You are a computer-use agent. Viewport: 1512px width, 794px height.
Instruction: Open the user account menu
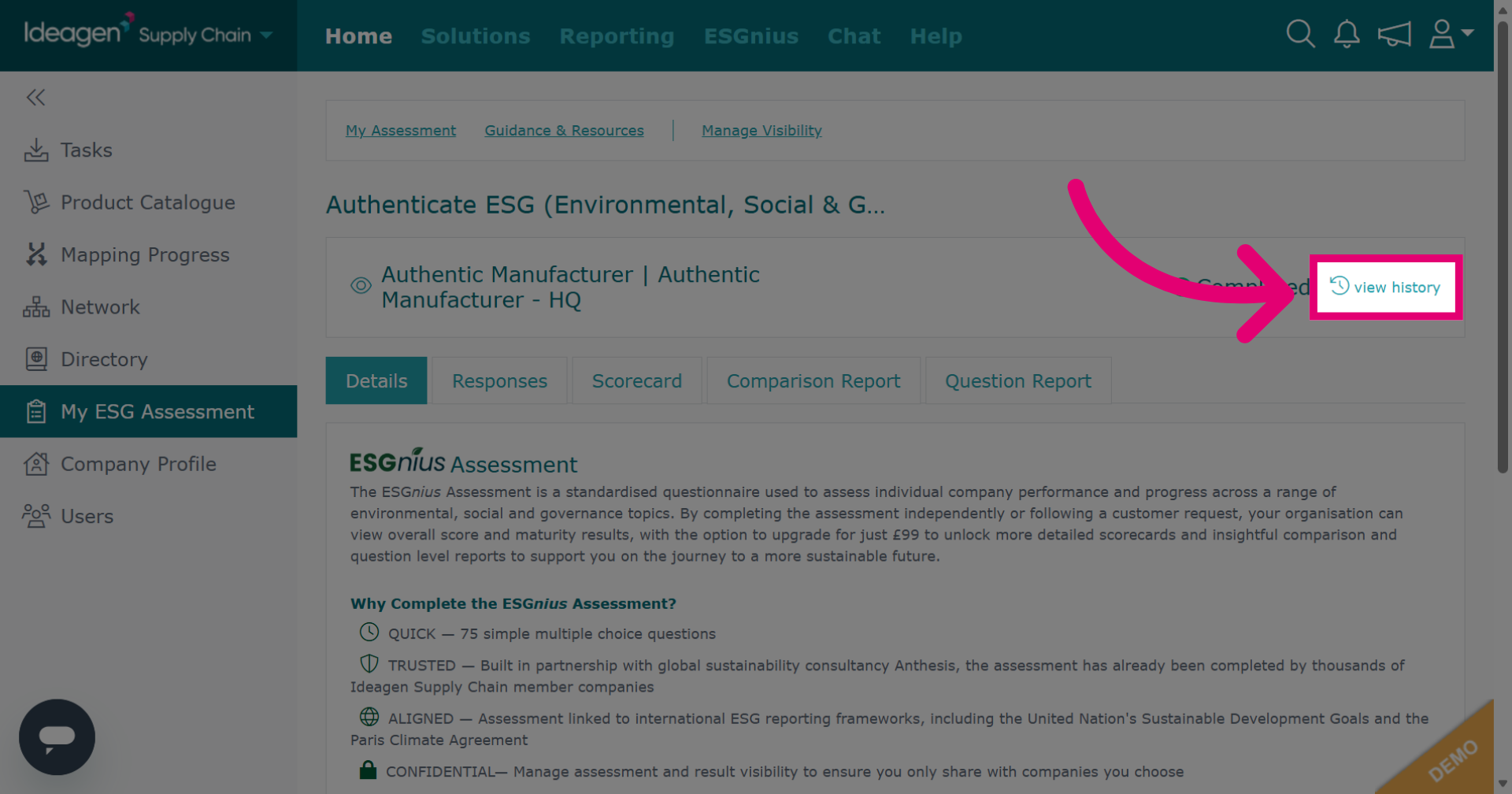[x=1451, y=34]
